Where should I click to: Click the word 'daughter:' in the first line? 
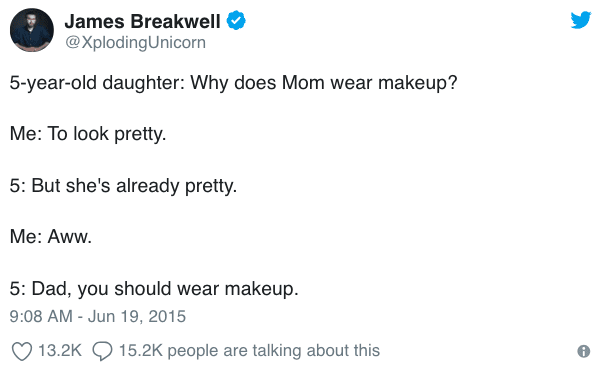pos(144,83)
